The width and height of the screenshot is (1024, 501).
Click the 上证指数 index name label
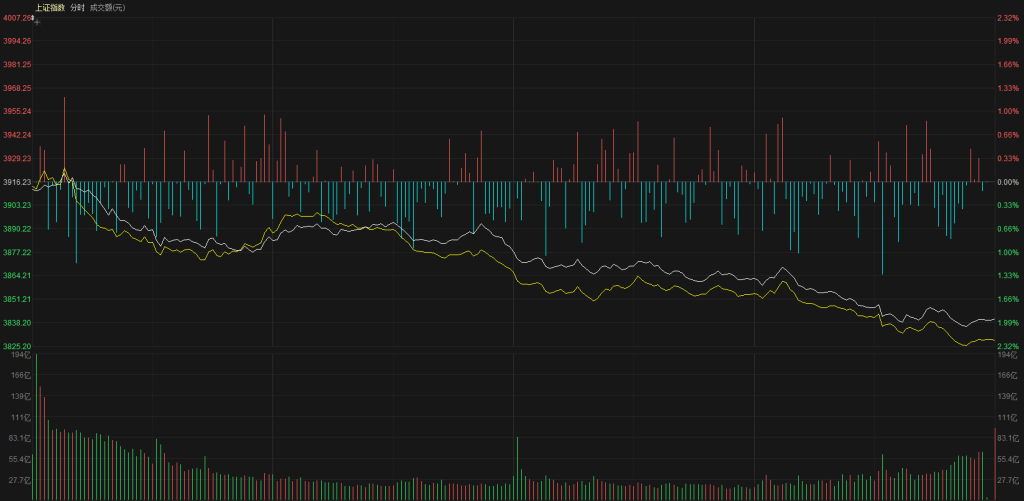pos(49,7)
